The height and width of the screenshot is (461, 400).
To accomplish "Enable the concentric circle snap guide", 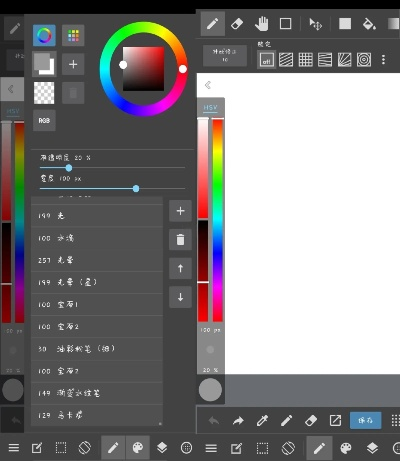I will point(364,60).
